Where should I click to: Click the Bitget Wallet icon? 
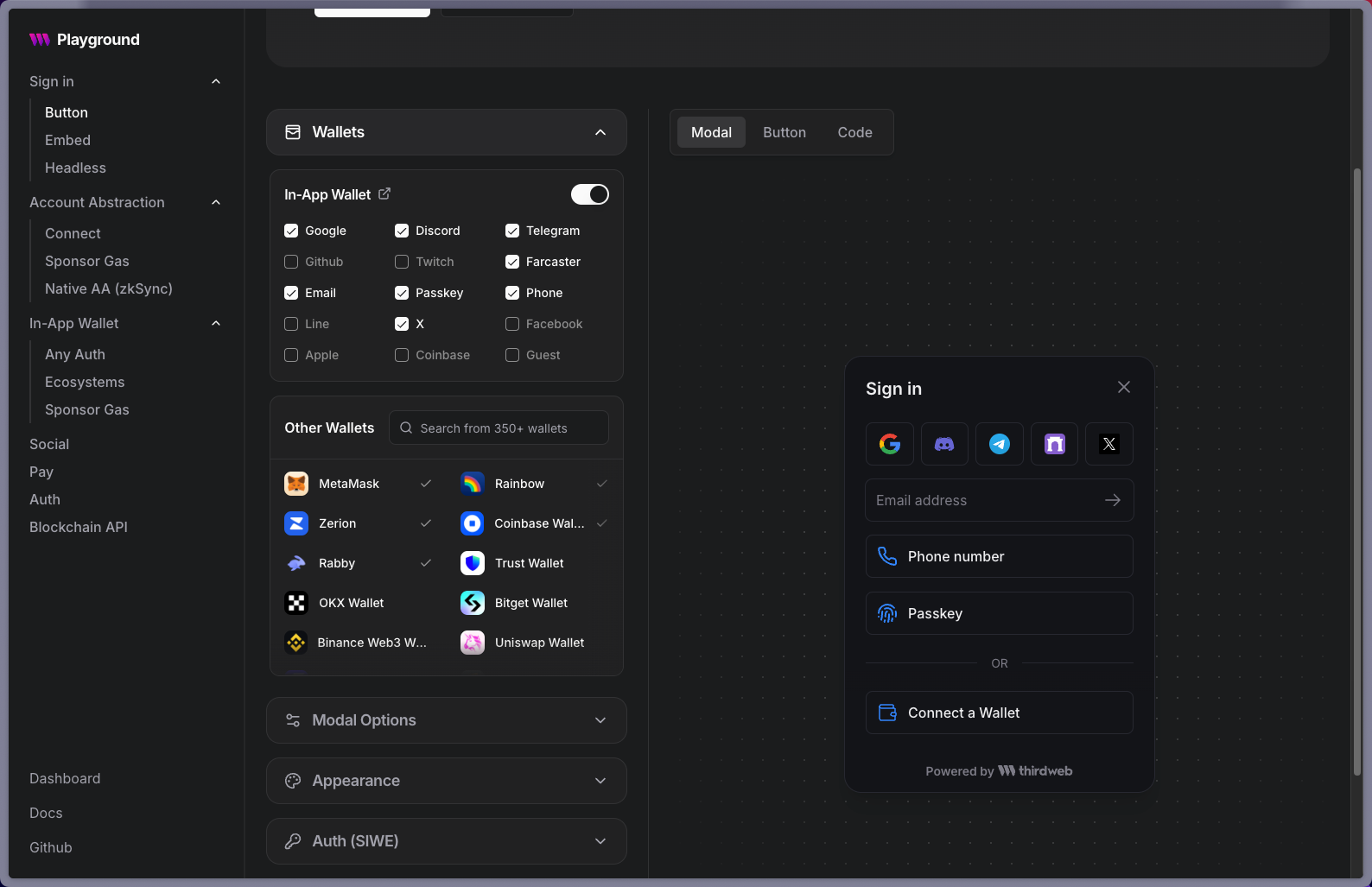click(473, 603)
